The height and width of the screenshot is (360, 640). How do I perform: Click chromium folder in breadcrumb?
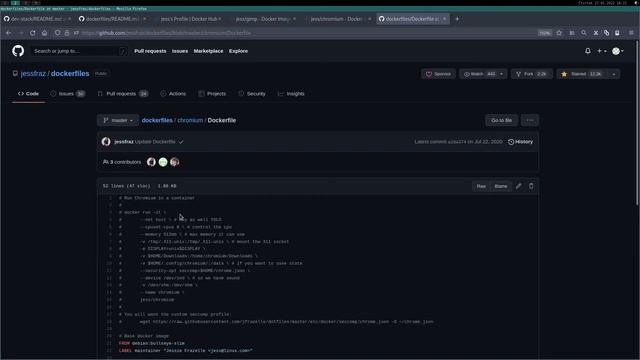[x=190, y=120]
